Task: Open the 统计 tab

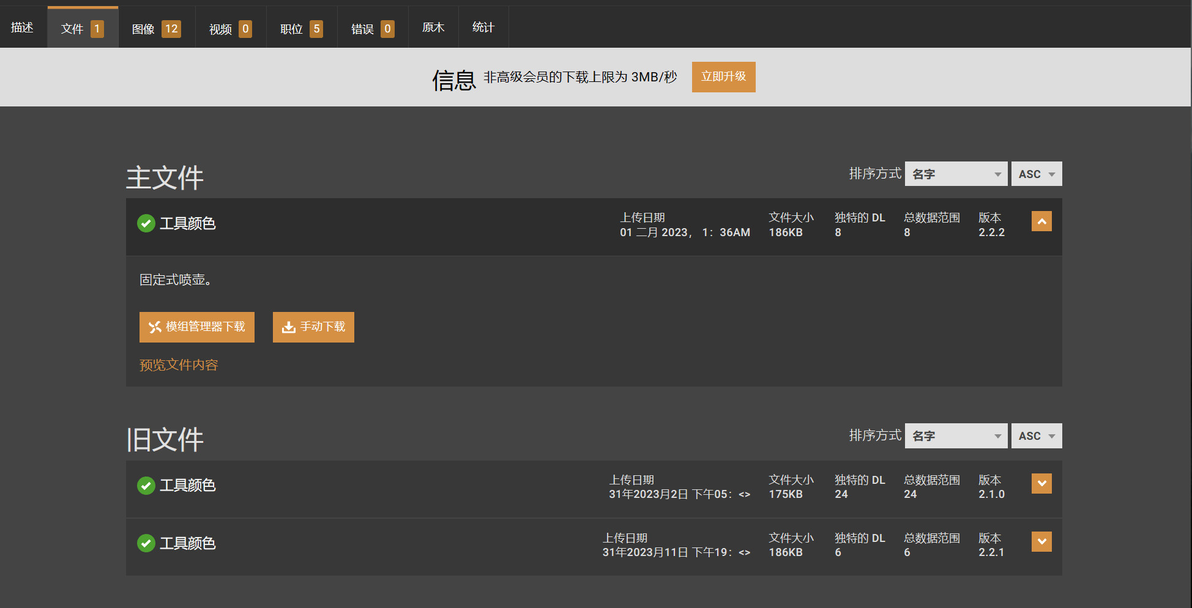Action: 483,27
